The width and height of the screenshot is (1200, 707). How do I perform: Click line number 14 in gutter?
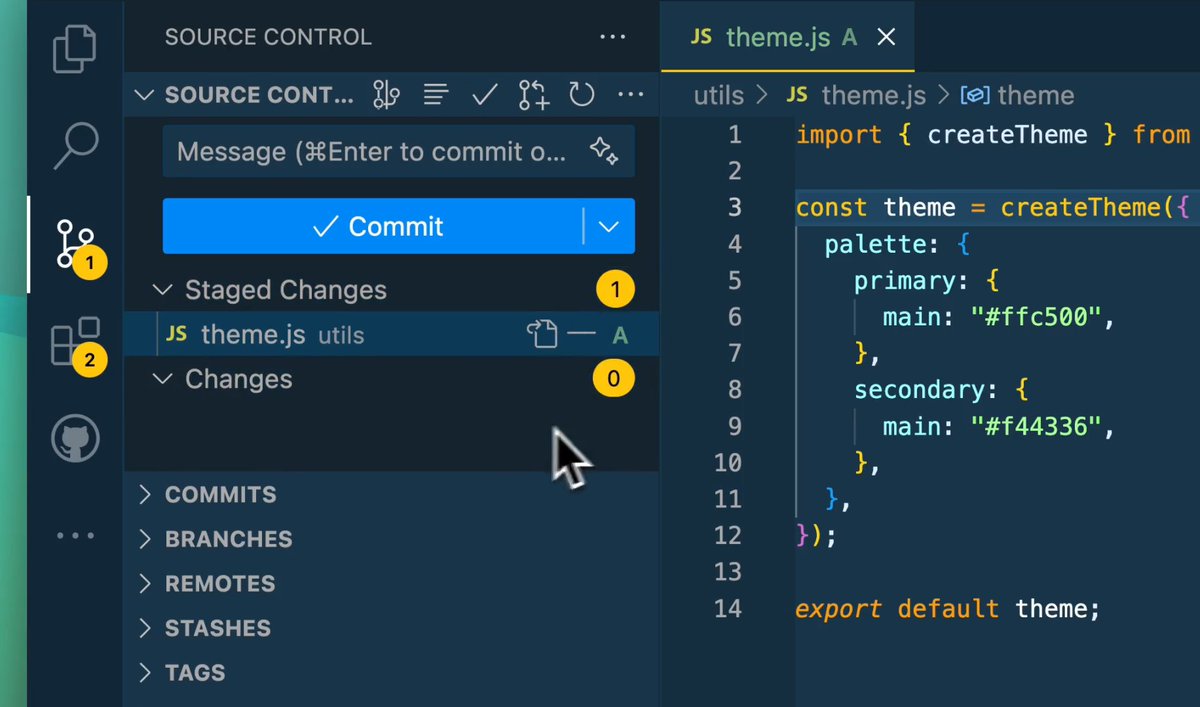coord(728,608)
